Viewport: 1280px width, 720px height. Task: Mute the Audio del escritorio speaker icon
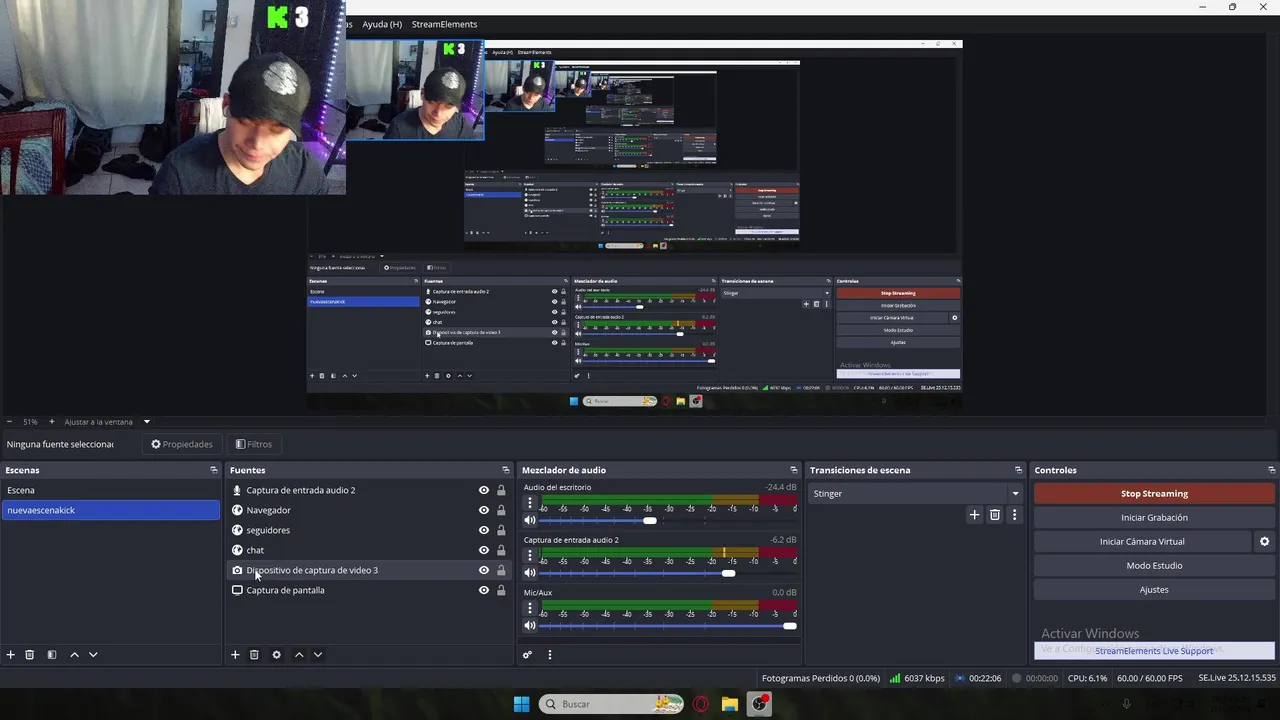530,520
